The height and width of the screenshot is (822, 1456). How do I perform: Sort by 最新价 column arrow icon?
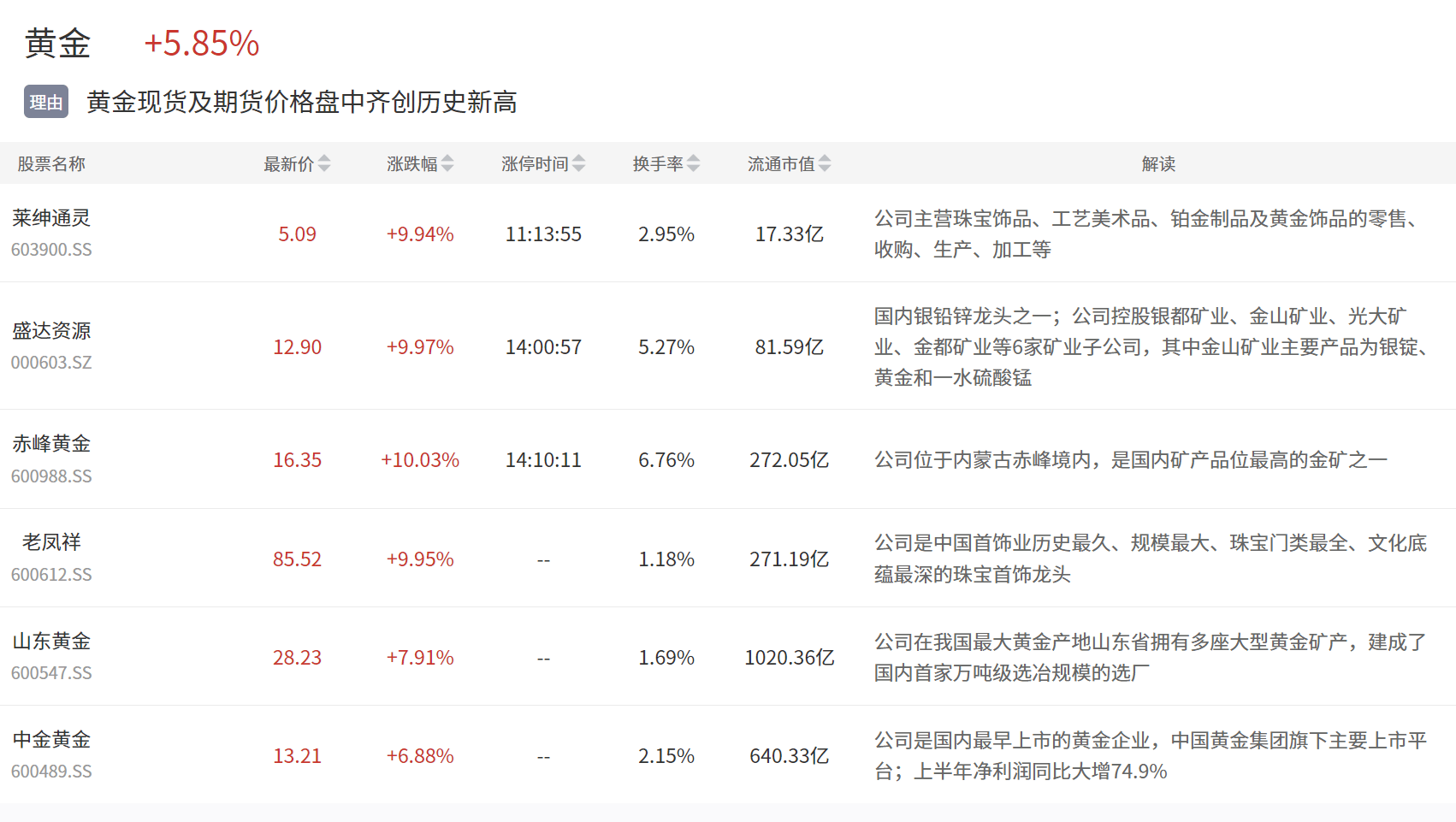point(324,163)
